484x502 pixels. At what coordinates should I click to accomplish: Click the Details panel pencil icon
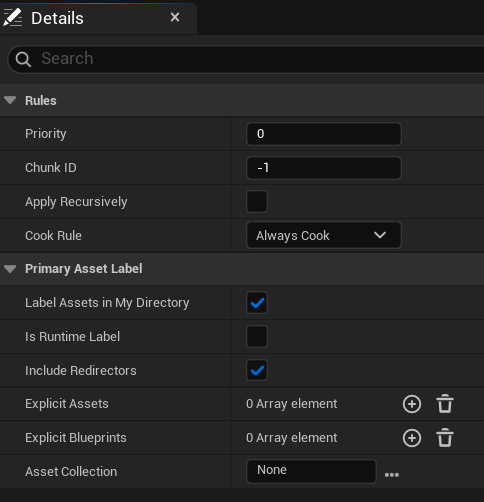(x=12, y=17)
